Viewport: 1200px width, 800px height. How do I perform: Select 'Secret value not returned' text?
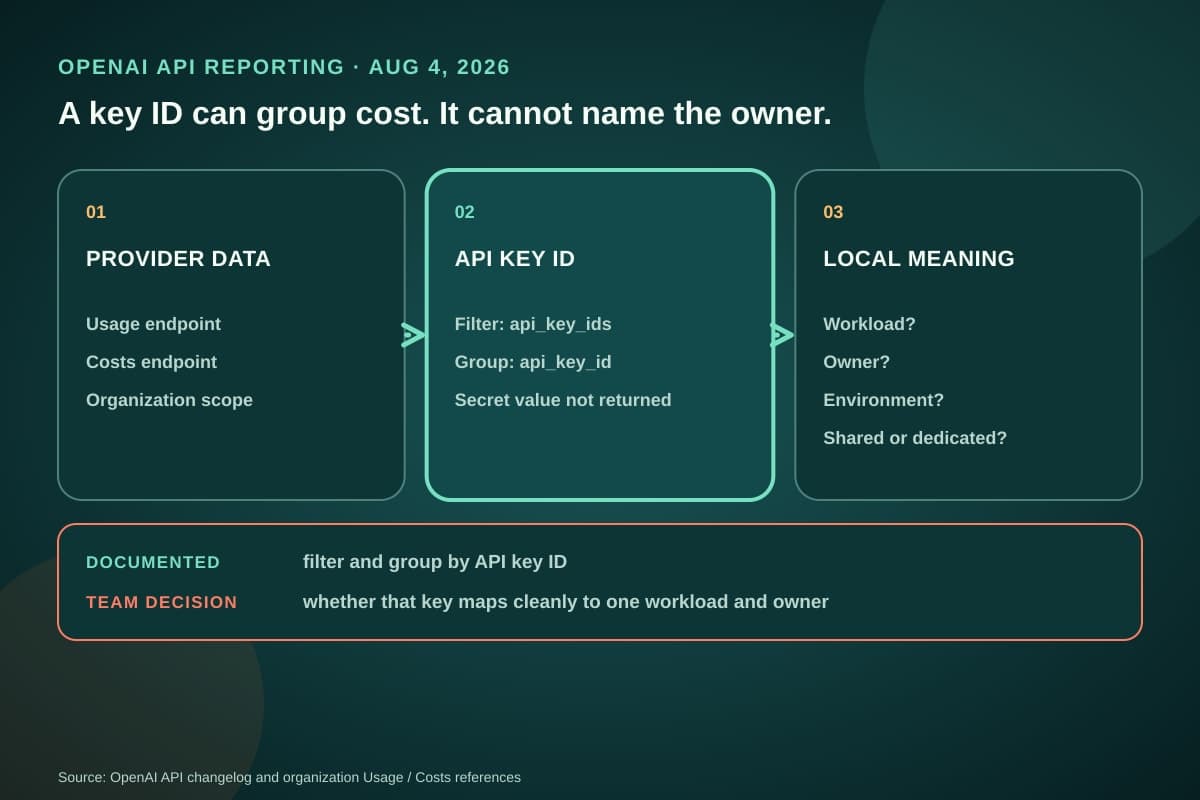click(563, 400)
